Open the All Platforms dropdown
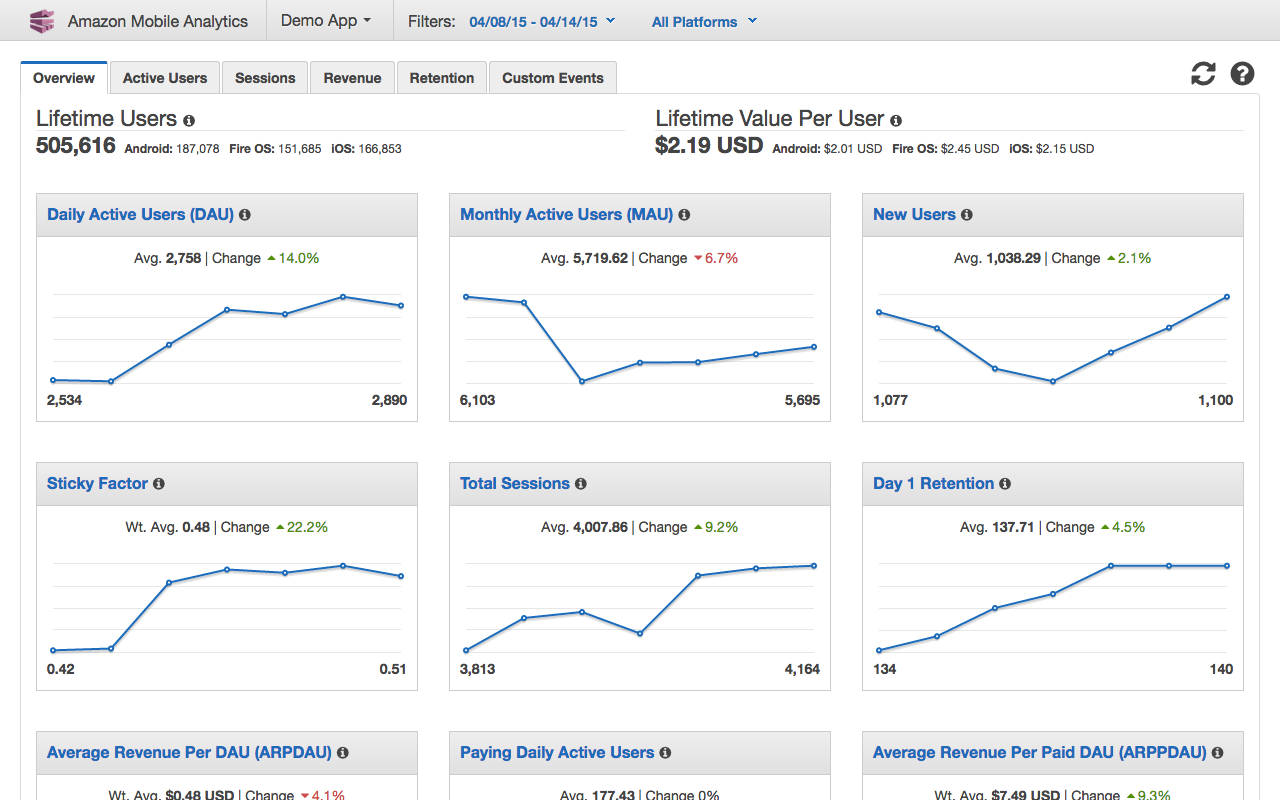 click(704, 21)
